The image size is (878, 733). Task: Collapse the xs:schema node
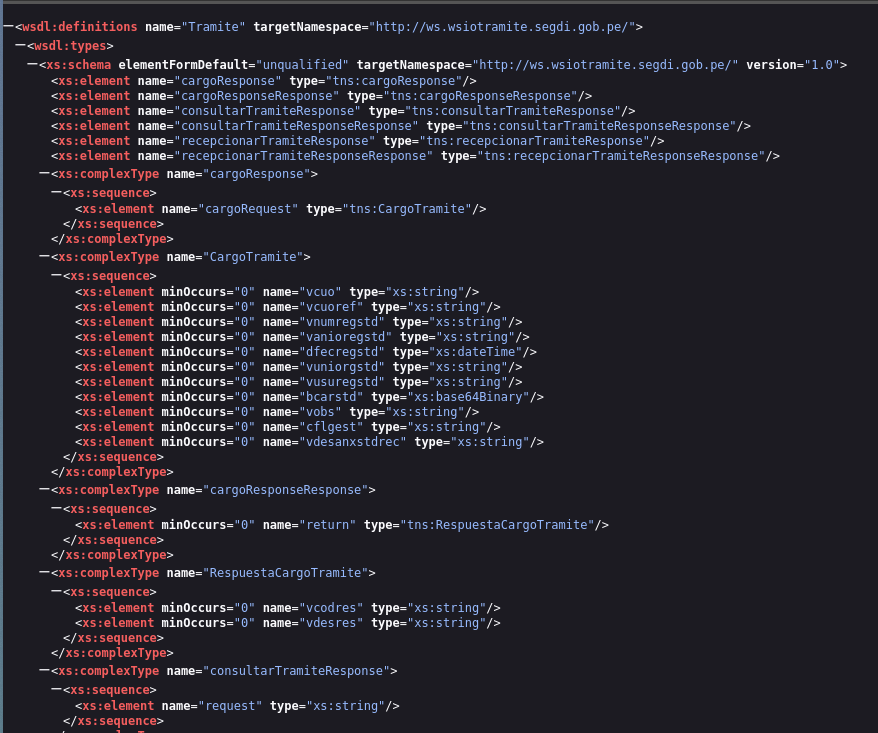coord(32,65)
